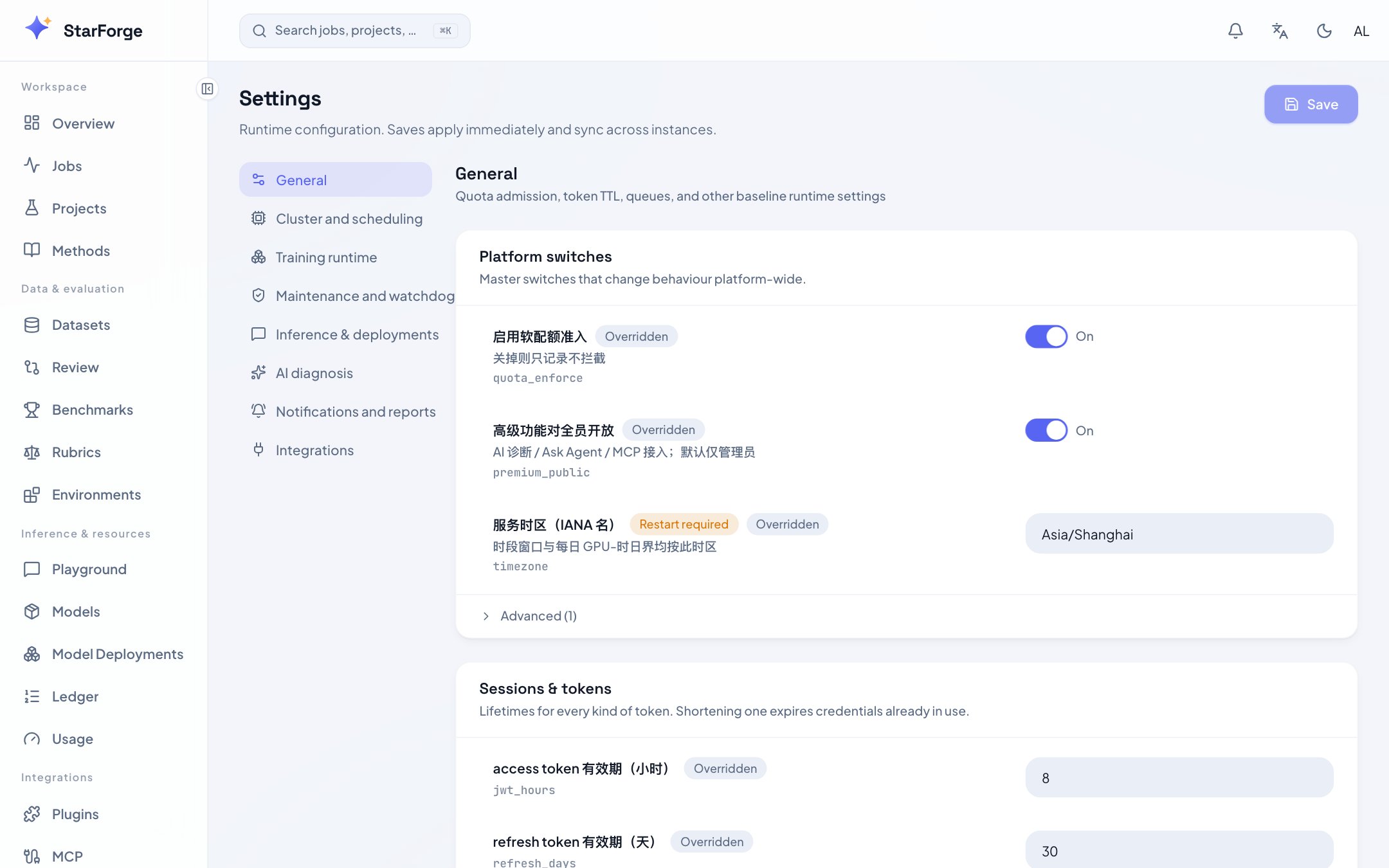The width and height of the screenshot is (1389, 868).
Task: Click the Overview grid icon
Action: [x=32, y=123]
